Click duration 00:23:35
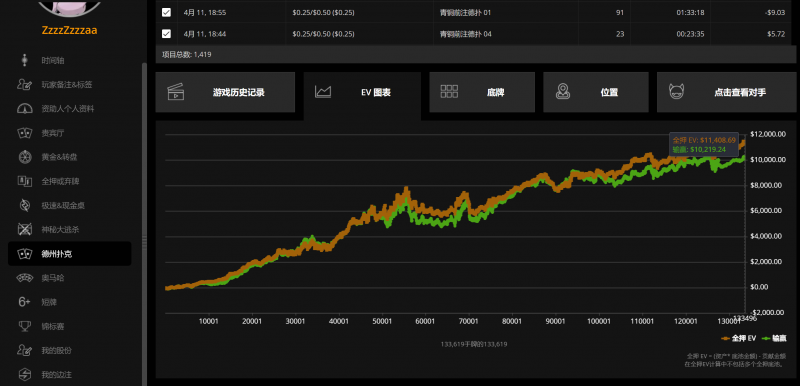The height and width of the screenshot is (386, 800). pos(691,34)
